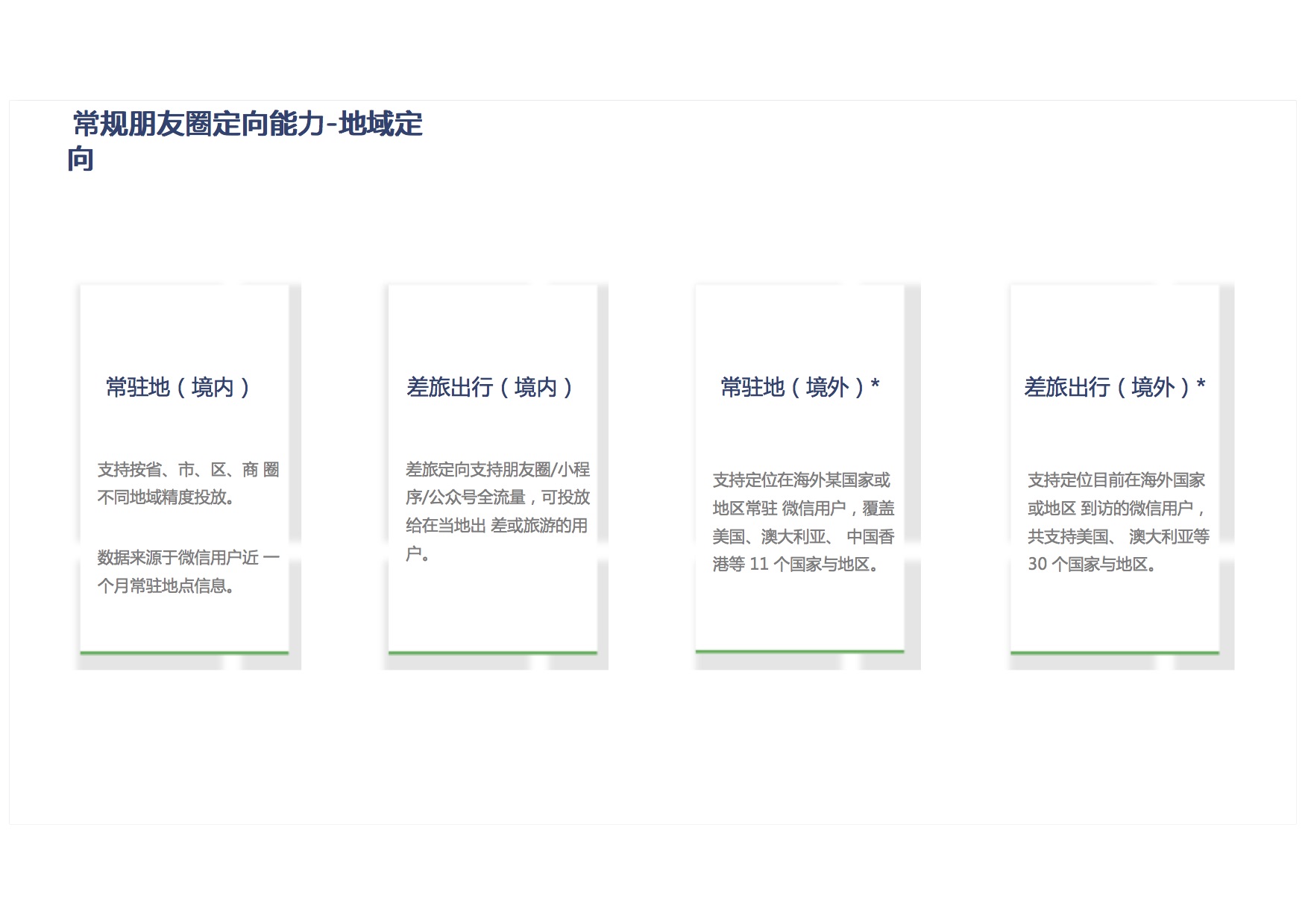Click green bottom line of 差旅出行（境外）card

click(1114, 653)
